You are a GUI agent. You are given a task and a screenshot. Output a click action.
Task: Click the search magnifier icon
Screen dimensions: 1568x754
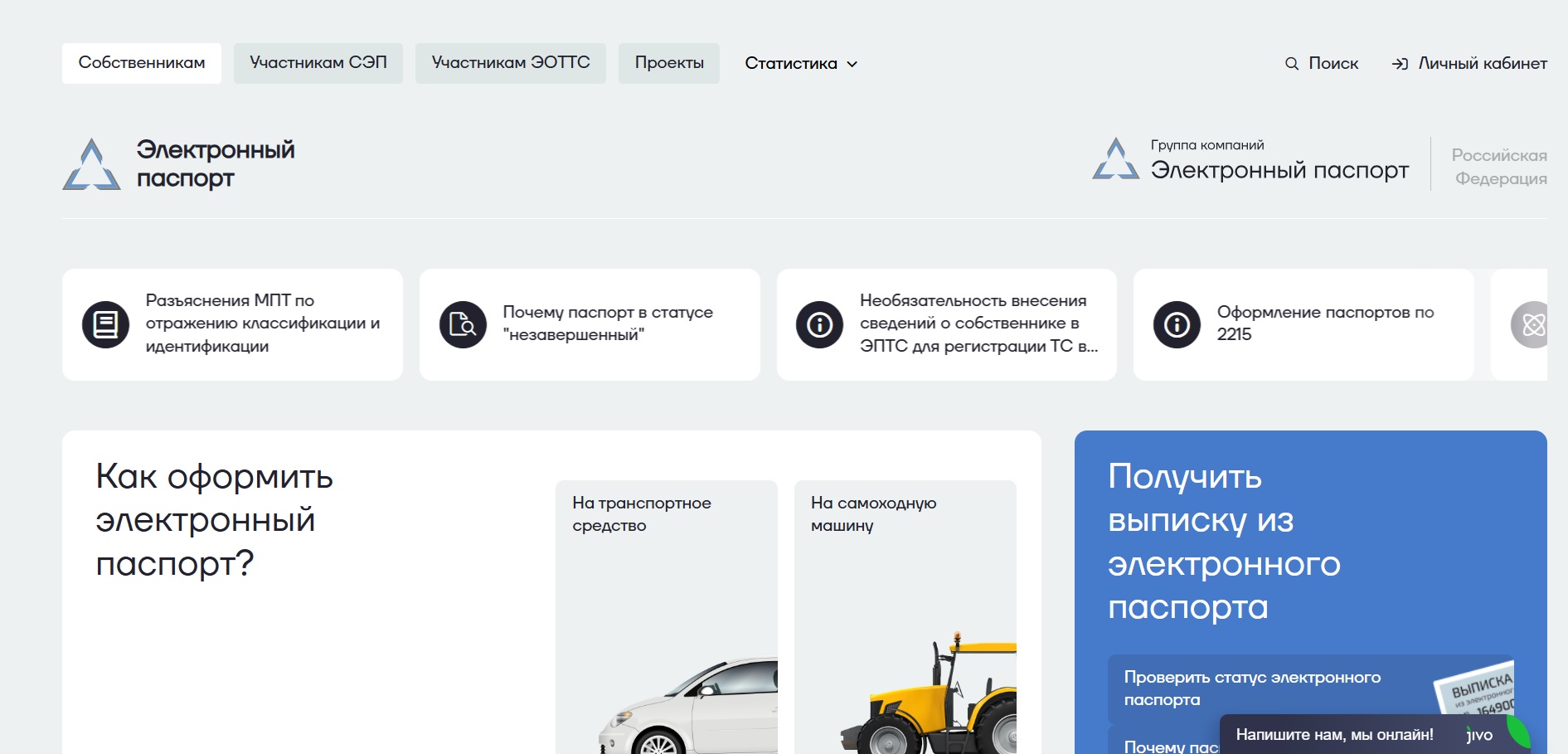pyautogui.click(x=1292, y=64)
